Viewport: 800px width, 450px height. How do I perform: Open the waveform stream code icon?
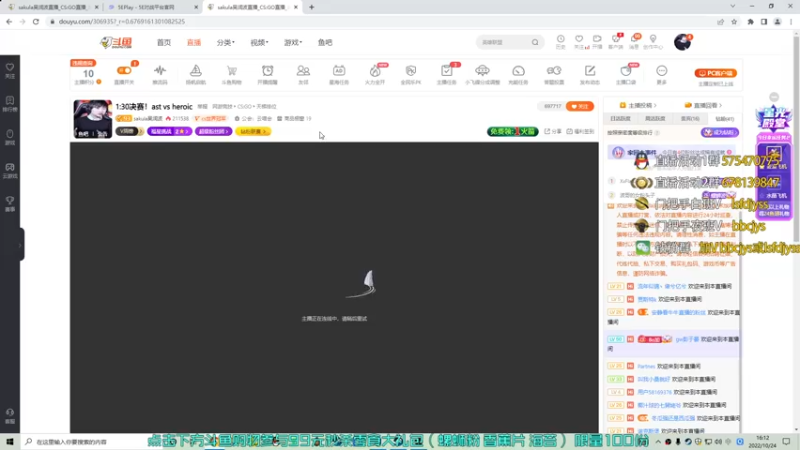point(160,71)
